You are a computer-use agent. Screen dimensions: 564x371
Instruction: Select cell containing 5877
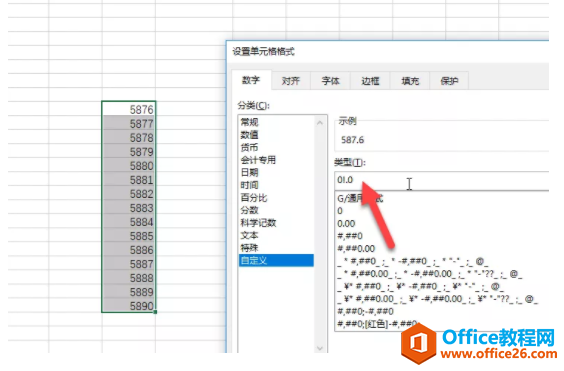129,123
